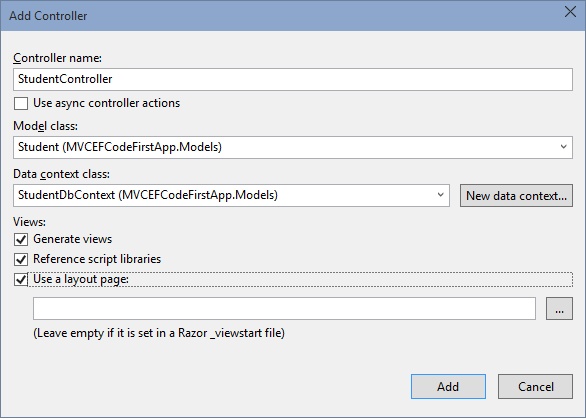Image resolution: width=586 pixels, height=419 pixels.
Task: Click the Add Controller title bar text
Action: pyautogui.click(x=48, y=16)
